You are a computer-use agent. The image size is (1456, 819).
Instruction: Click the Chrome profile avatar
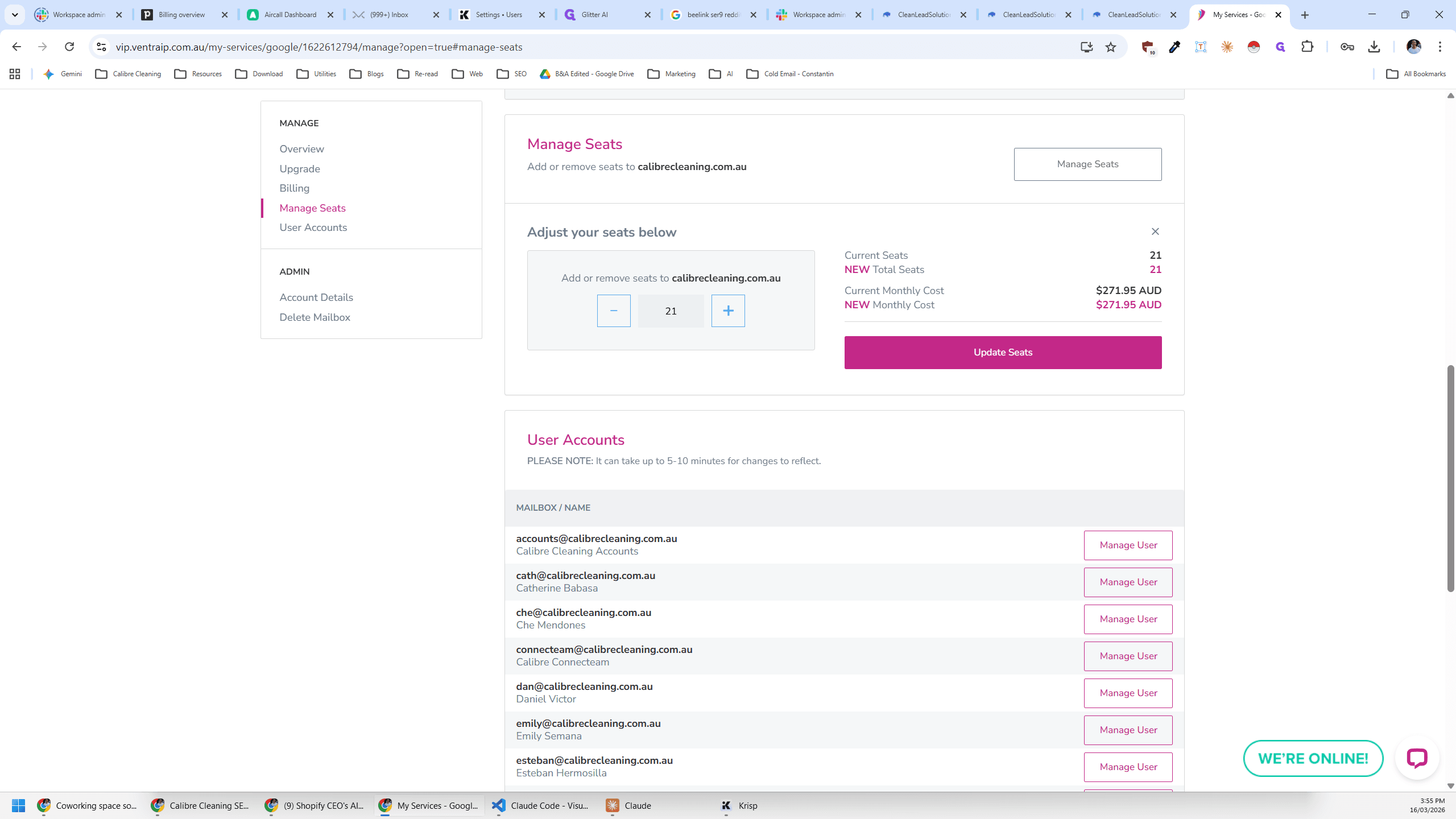pyautogui.click(x=1413, y=47)
